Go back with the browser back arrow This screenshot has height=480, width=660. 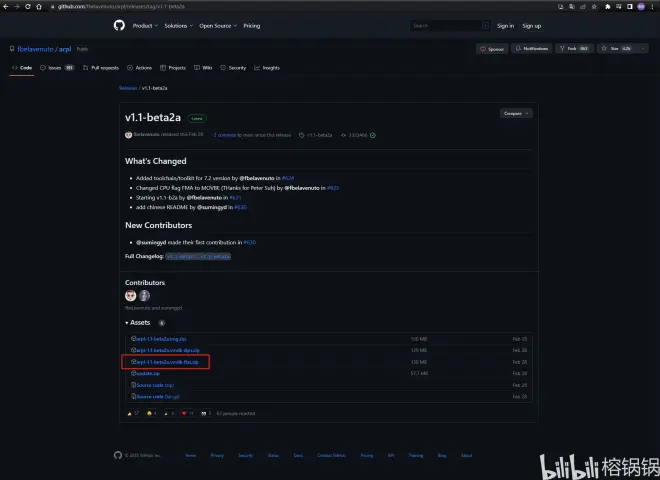tap(6, 7)
